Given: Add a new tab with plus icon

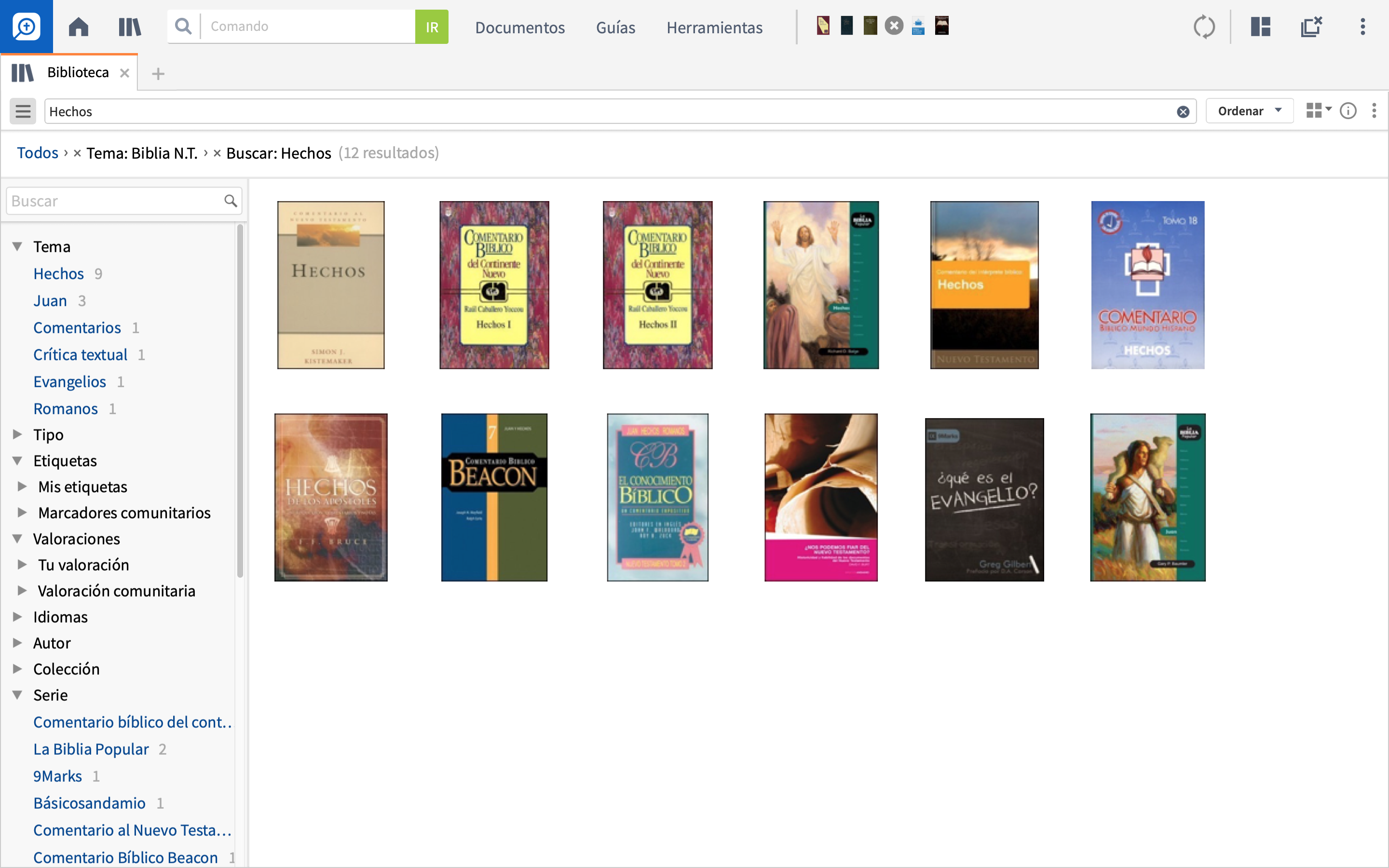Looking at the screenshot, I should point(158,73).
